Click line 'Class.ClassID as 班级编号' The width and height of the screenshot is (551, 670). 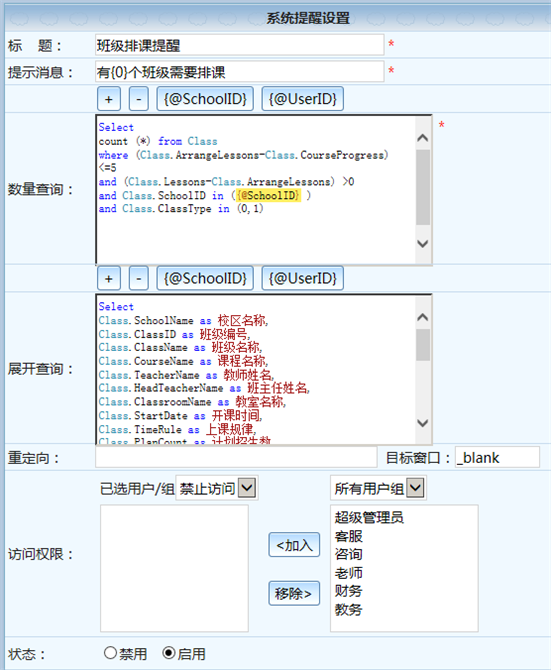point(174,334)
